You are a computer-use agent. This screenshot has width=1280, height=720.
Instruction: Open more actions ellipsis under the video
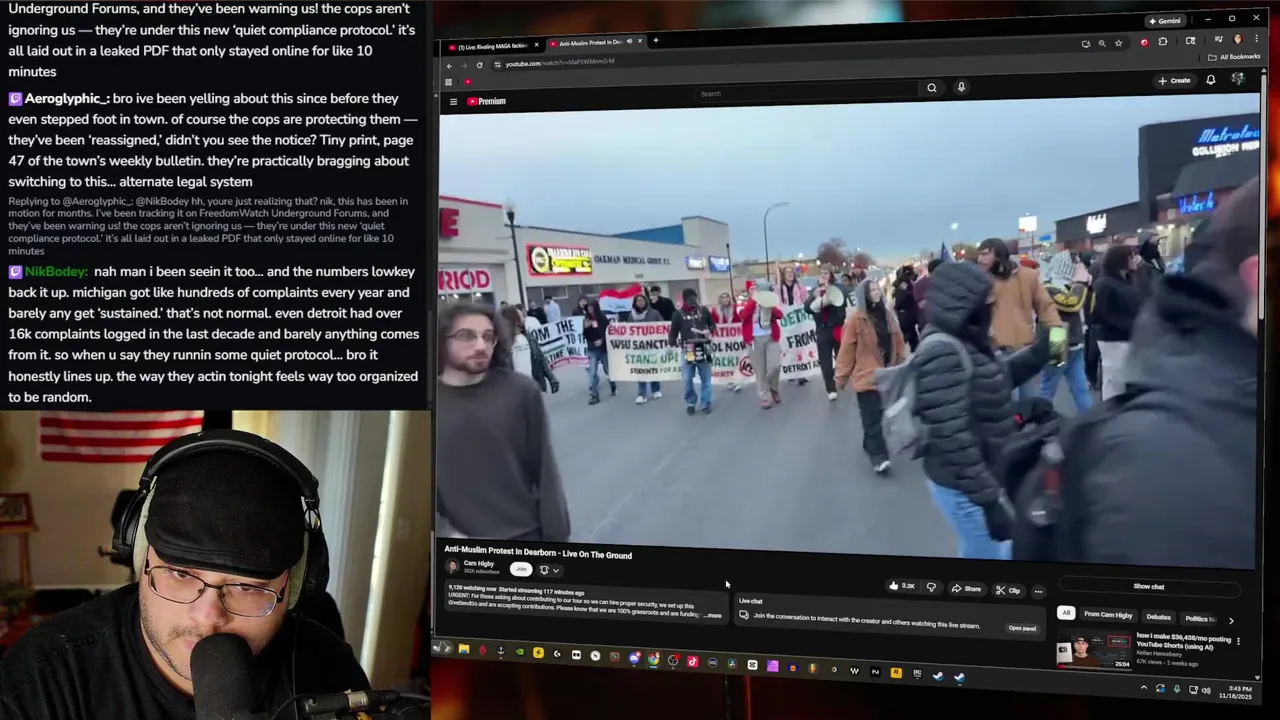1038,592
